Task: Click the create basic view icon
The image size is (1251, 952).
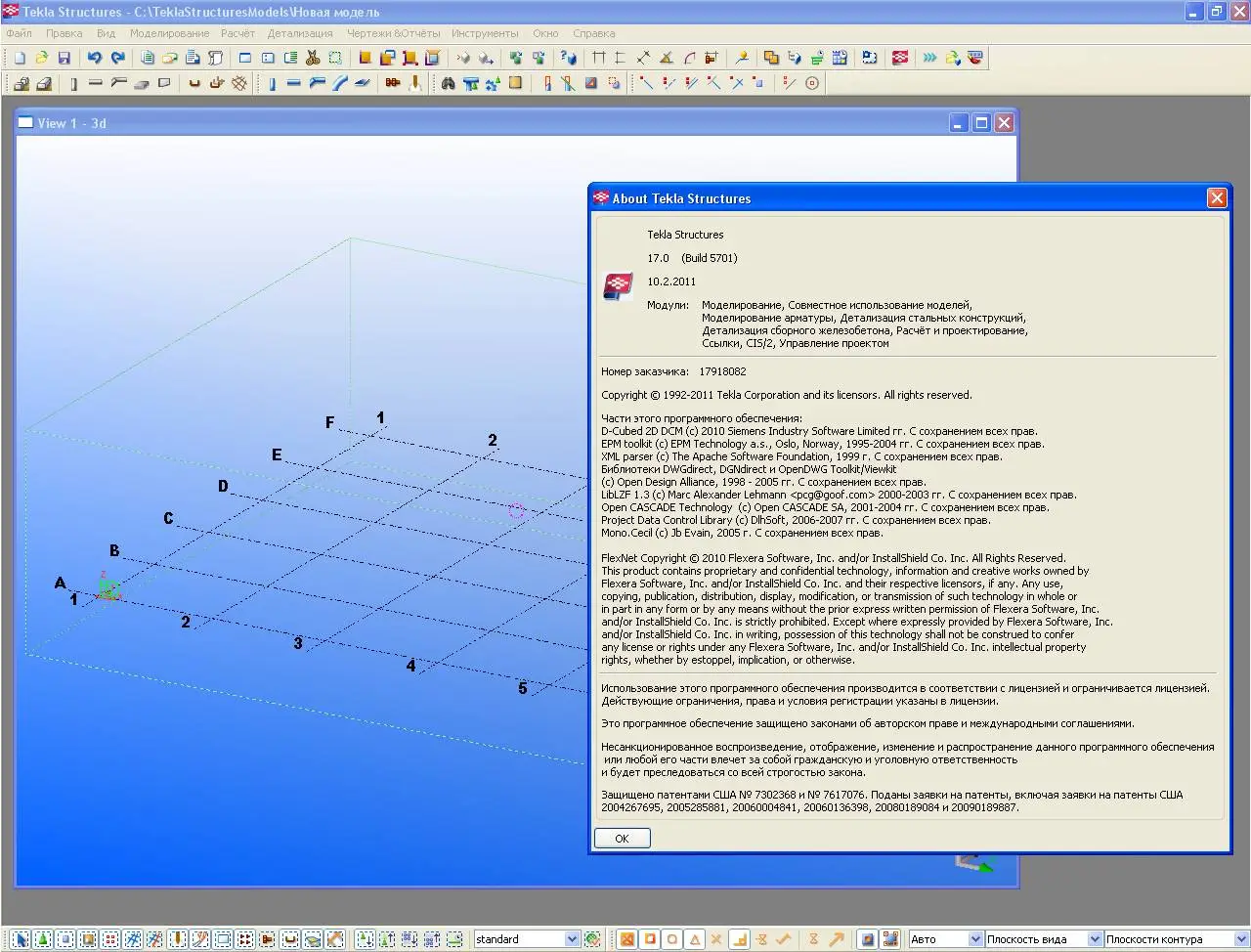Action: (x=244, y=58)
